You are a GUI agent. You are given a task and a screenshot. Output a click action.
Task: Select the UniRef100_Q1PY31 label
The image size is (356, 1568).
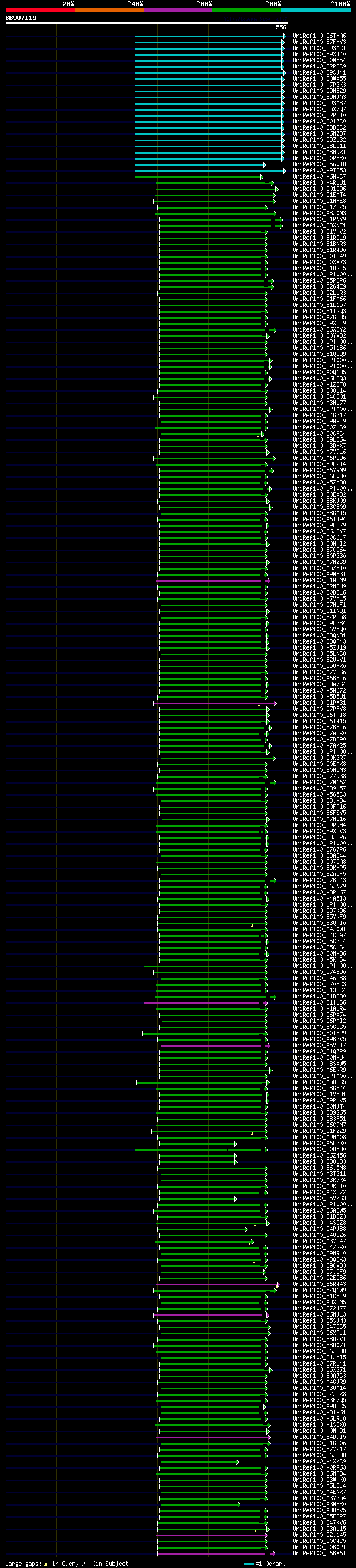(x=319, y=704)
